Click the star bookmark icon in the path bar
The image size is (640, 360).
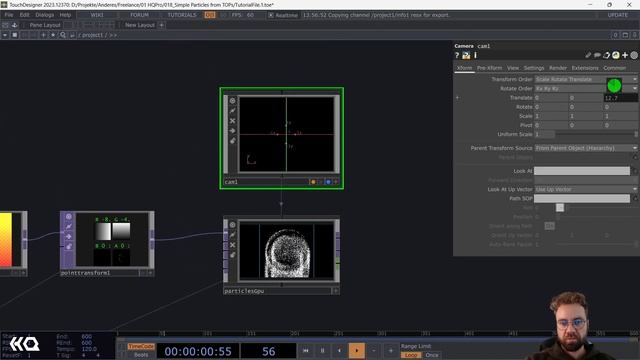click(x=53, y=35)
